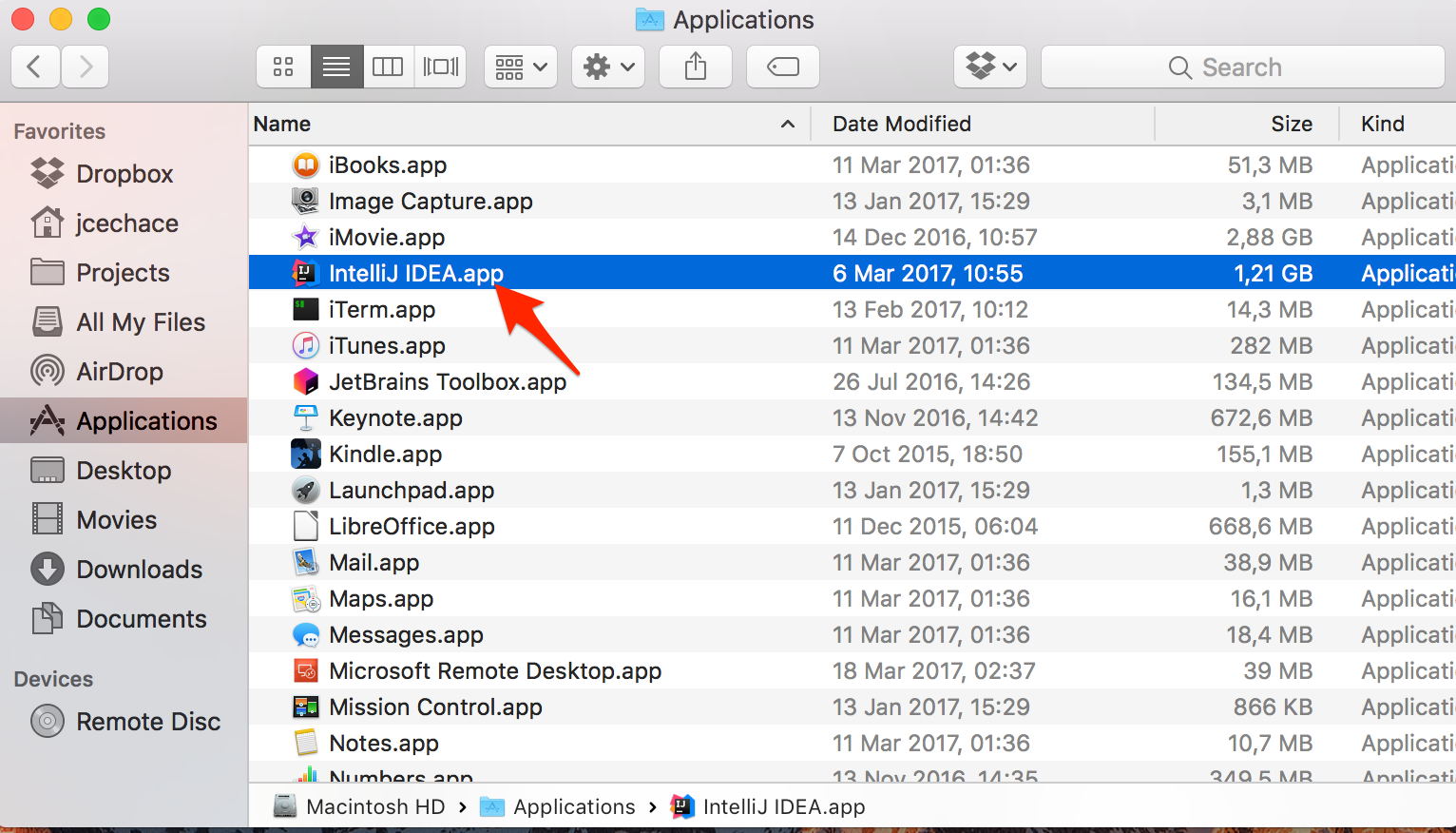Select the iBooks.app file name
The image size is (1456, 833).
[x=388, y=165]
